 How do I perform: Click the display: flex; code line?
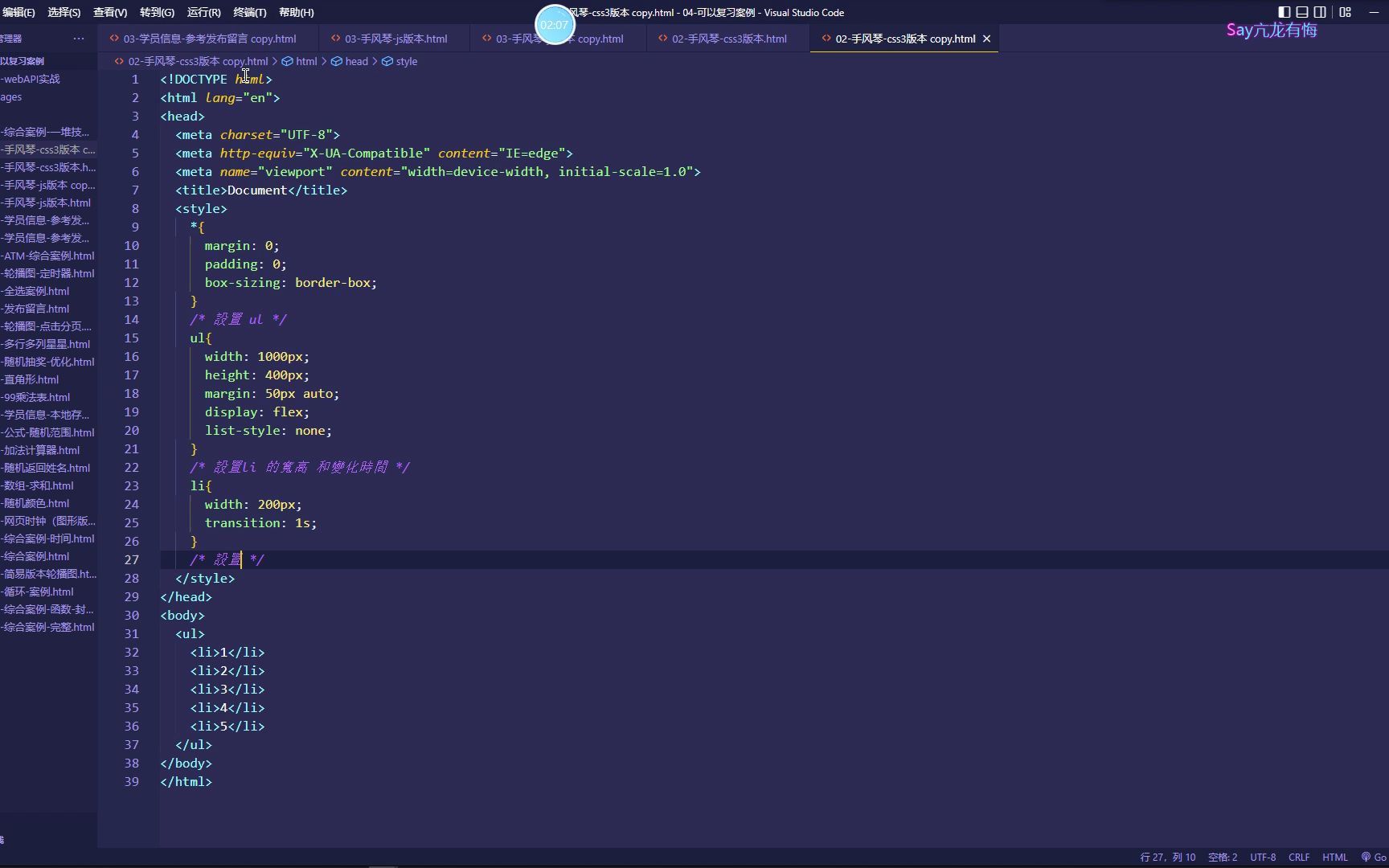point(256,411)
